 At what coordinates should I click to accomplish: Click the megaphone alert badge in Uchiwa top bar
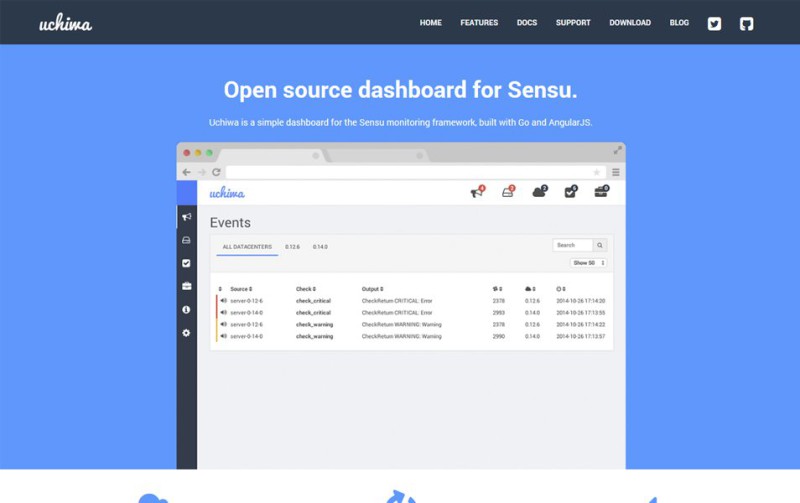pyautogui.click(x=477, y=192)
